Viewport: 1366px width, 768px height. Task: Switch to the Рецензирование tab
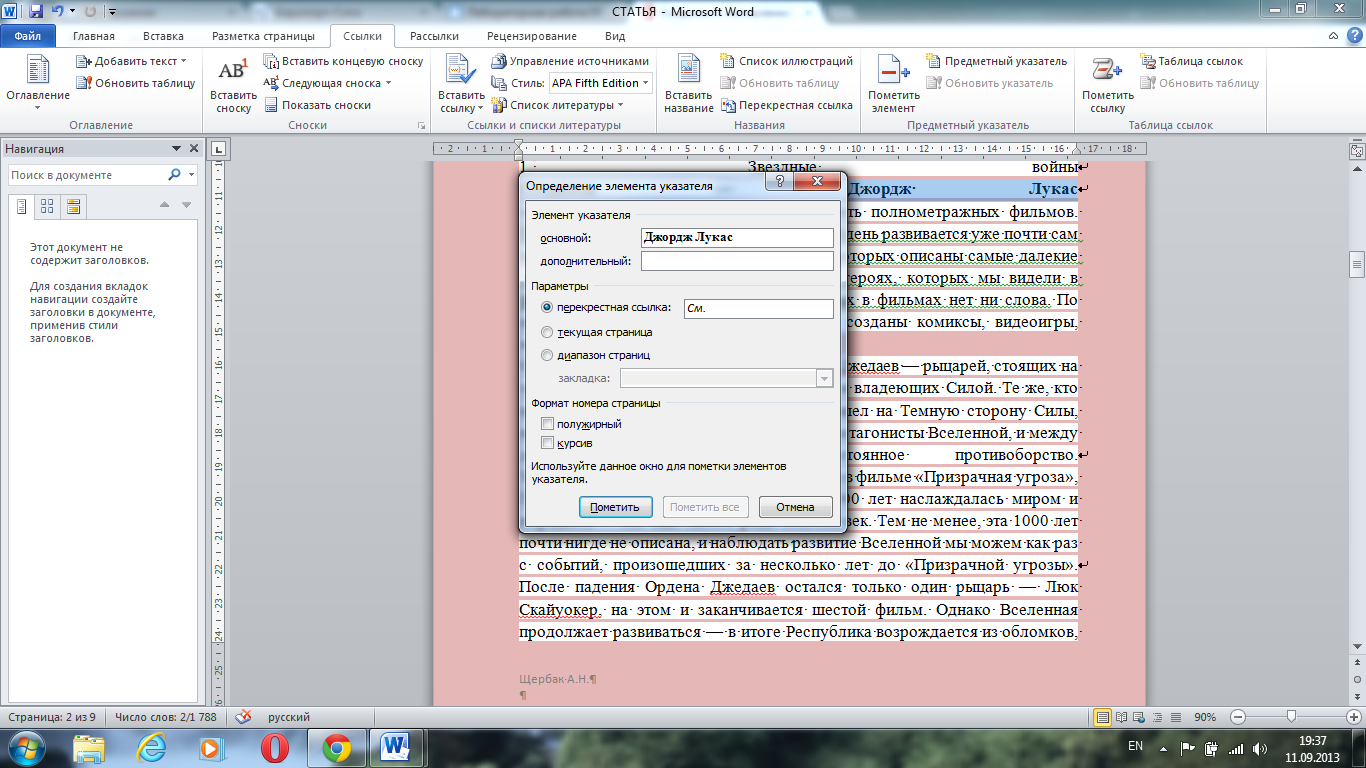(532, 36)
